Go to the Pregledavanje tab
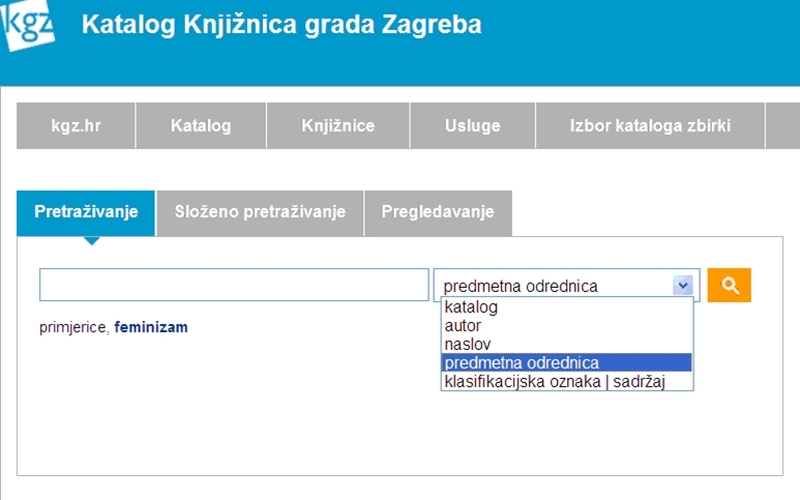The height and width of the screenshot is (500, 800). pyautogui.click(x=437, y=212)
